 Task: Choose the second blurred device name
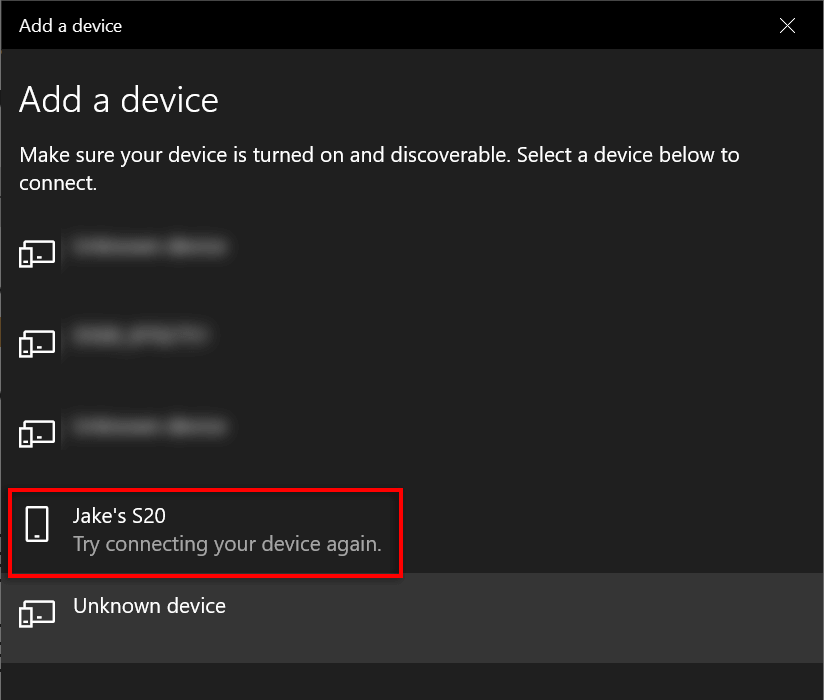point(141,335)
